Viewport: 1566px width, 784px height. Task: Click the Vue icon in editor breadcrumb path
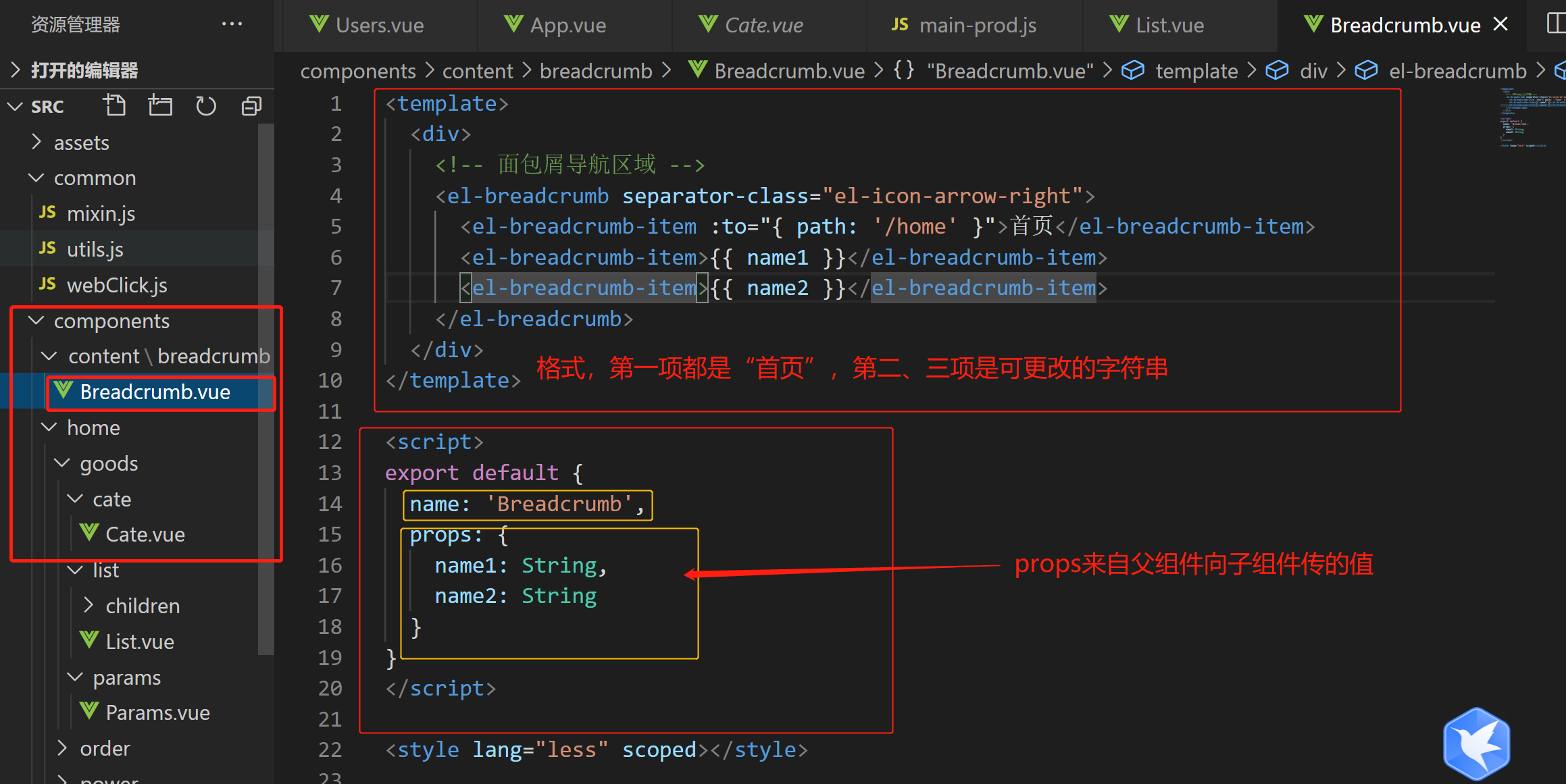(698, 70)
